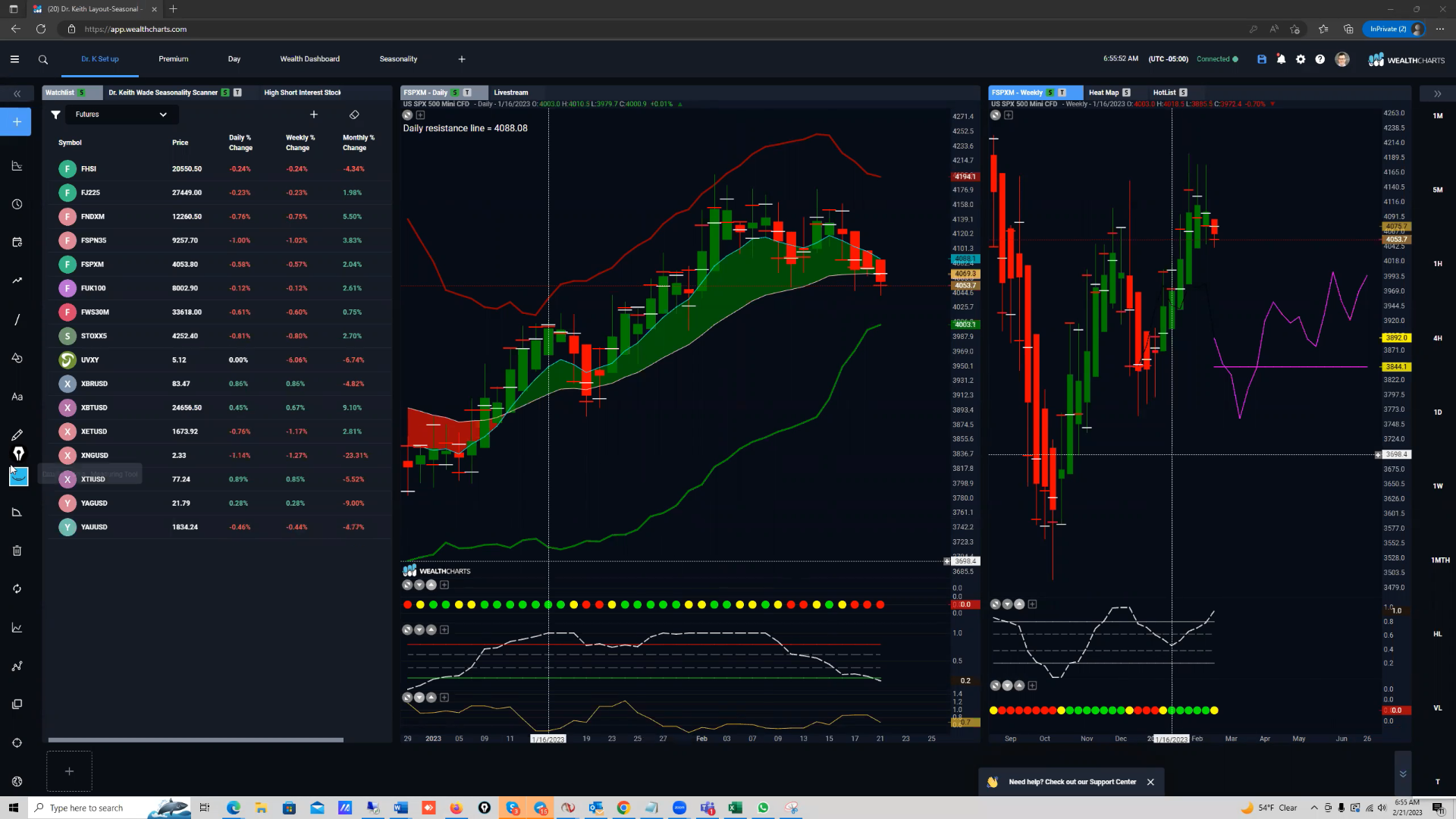Toggle S badge on FSPXM Daily tab
Viewport: 1456px width, 819px height.
pyautogui.click(x=455, y=93)
